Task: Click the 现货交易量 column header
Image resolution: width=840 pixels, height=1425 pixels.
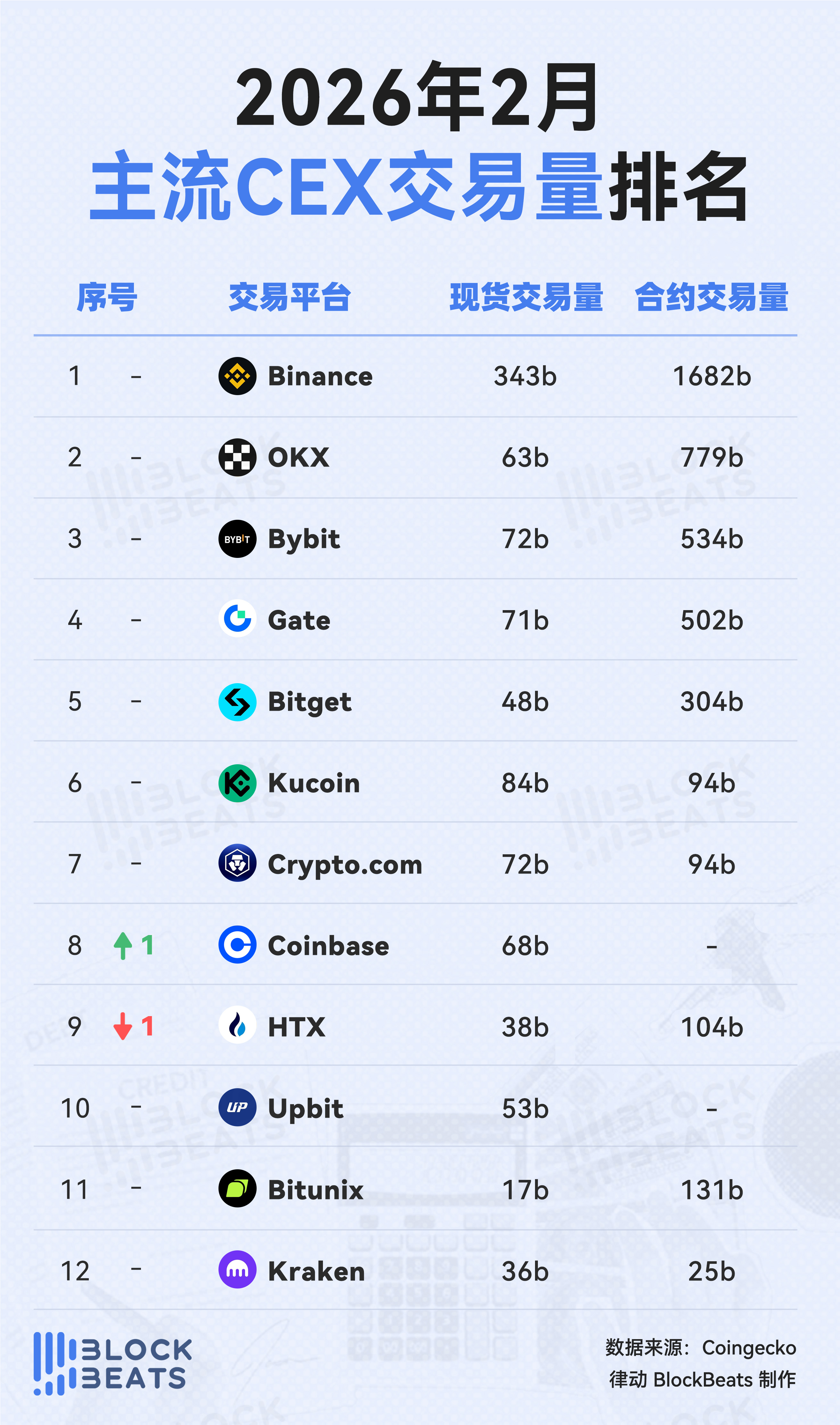Action: click(526, 297)
